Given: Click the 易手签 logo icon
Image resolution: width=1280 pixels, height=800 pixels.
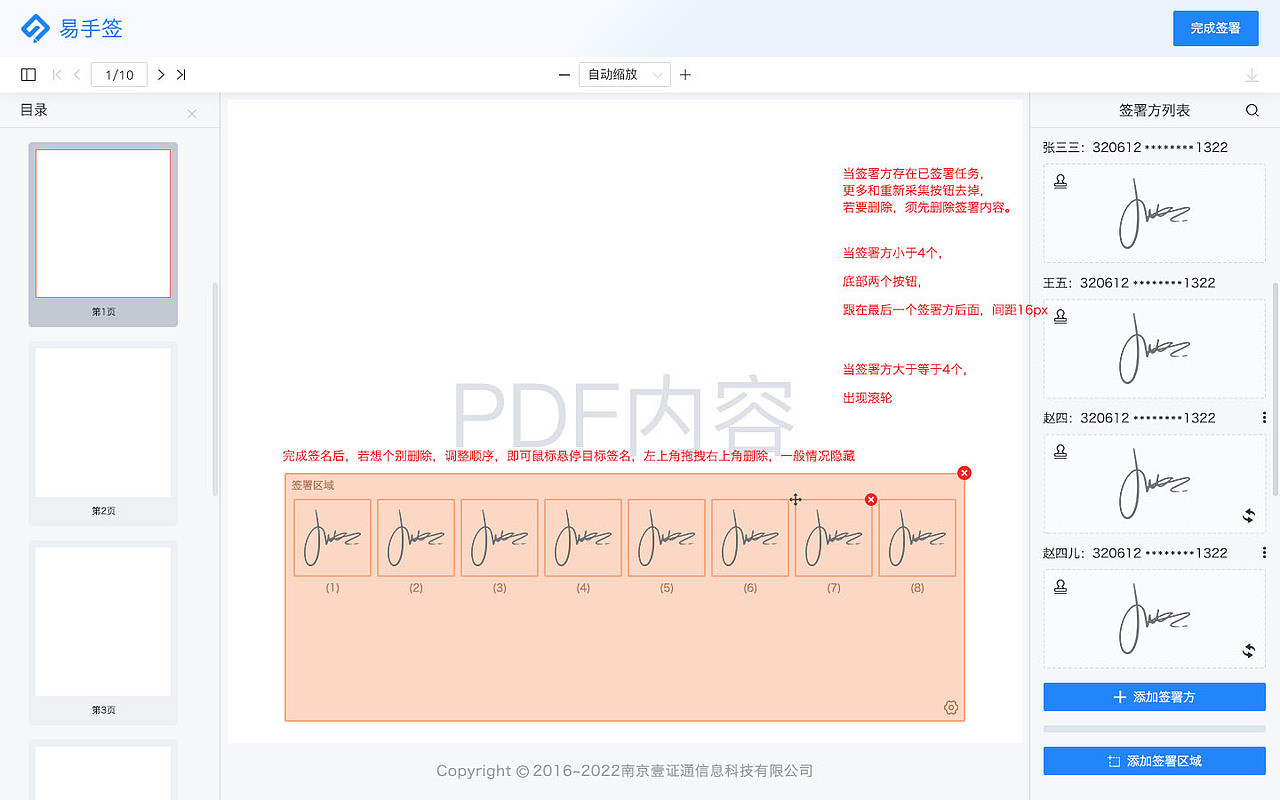Looking at the screenshot, I should (x=36, y=28).
